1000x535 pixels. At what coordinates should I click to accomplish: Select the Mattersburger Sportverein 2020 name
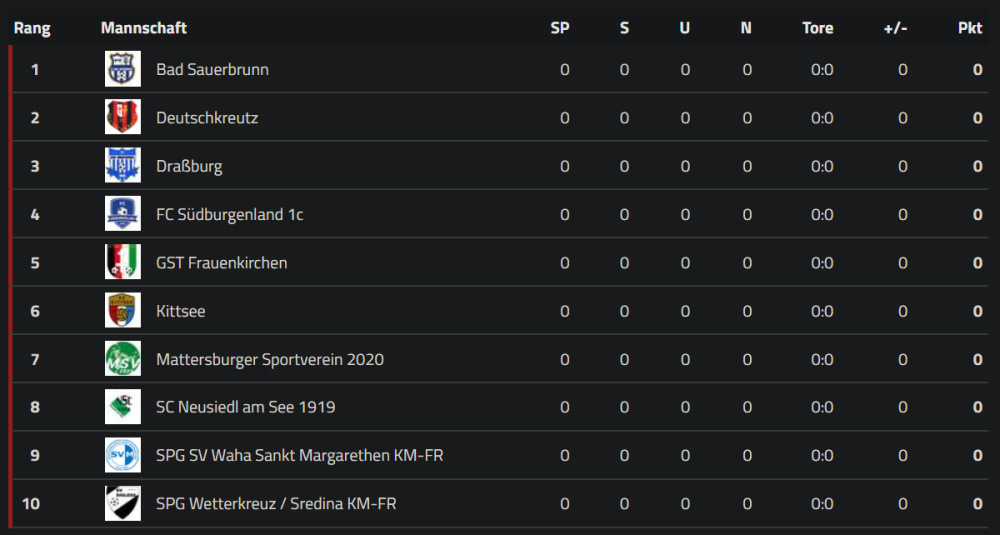pos(270,360)
